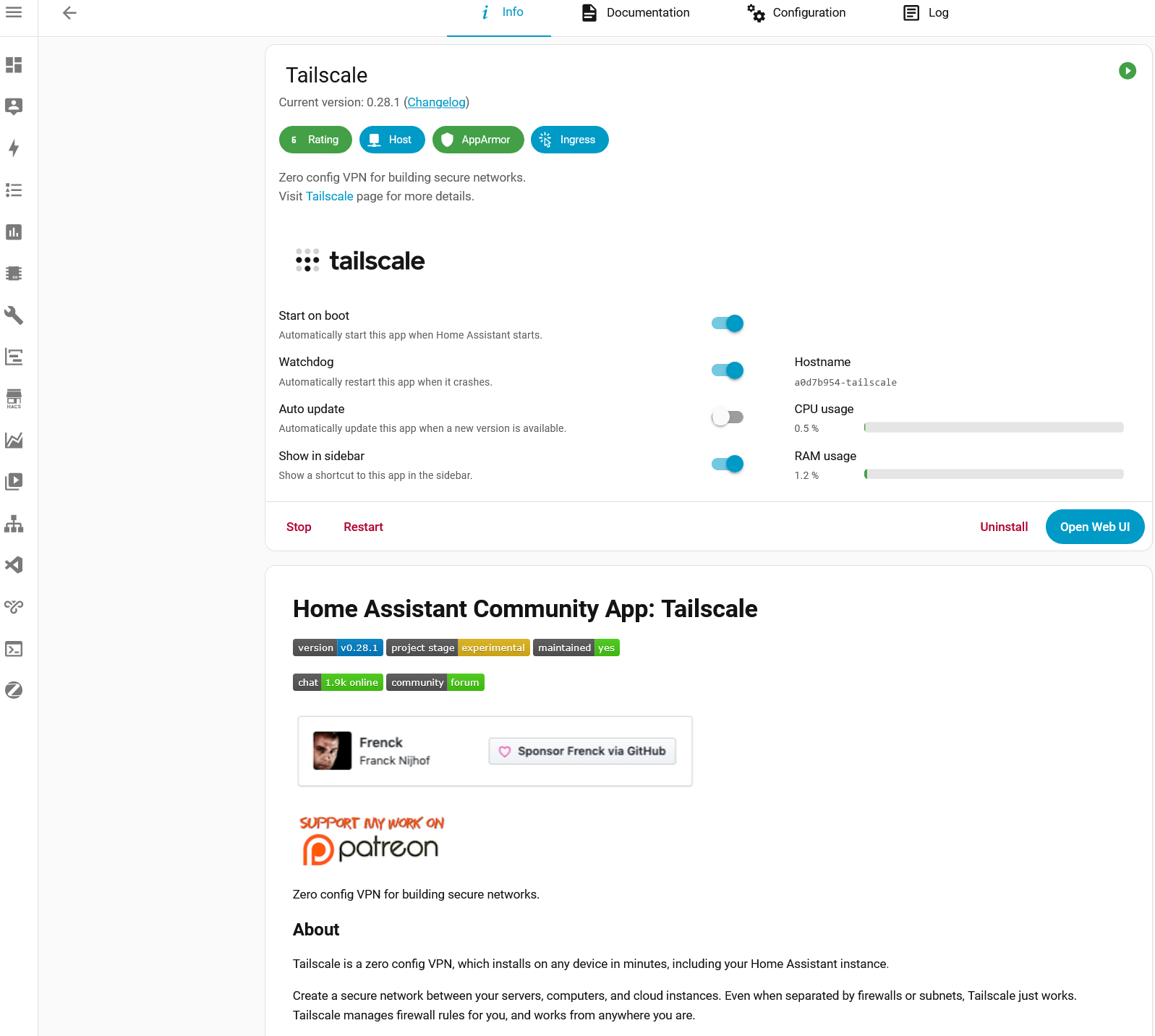1155x1036 pixels.
Task: Open the wrench tools icon in sidebar
Action: coord(14,315)
